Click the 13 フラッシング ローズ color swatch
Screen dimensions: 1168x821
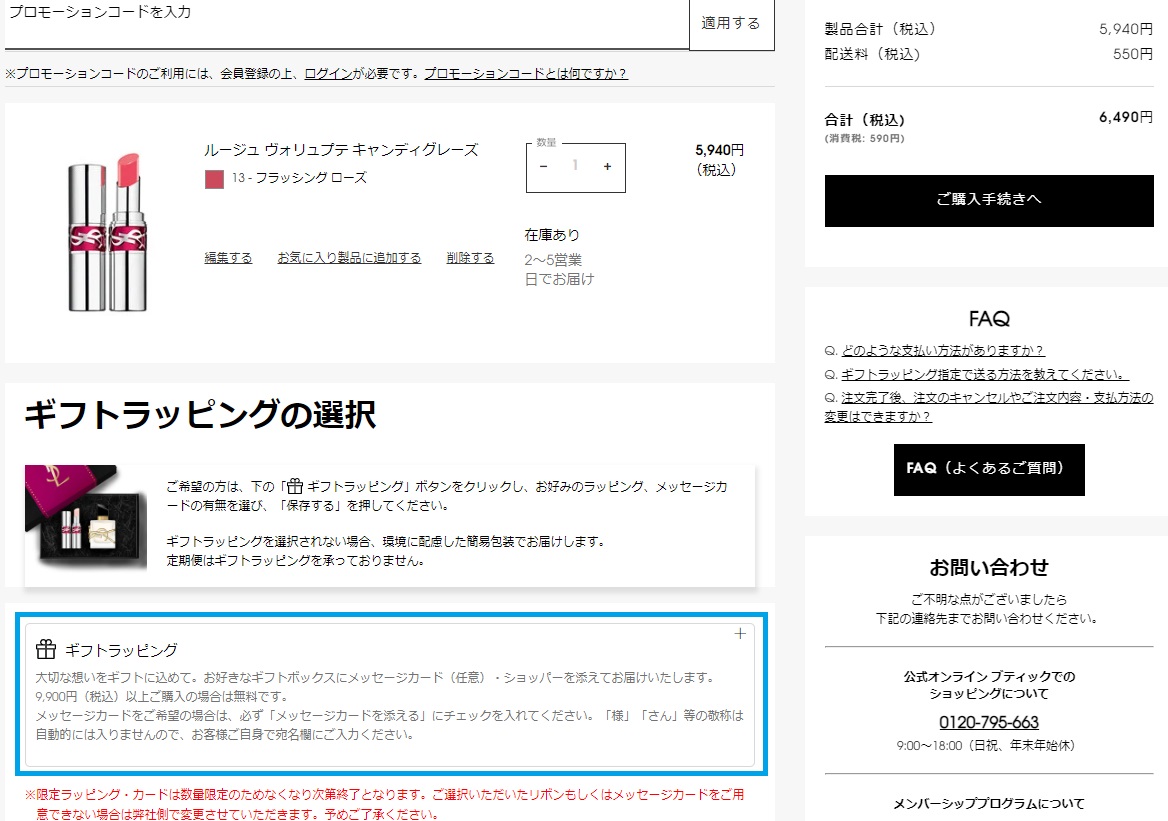tap(215, 179)
